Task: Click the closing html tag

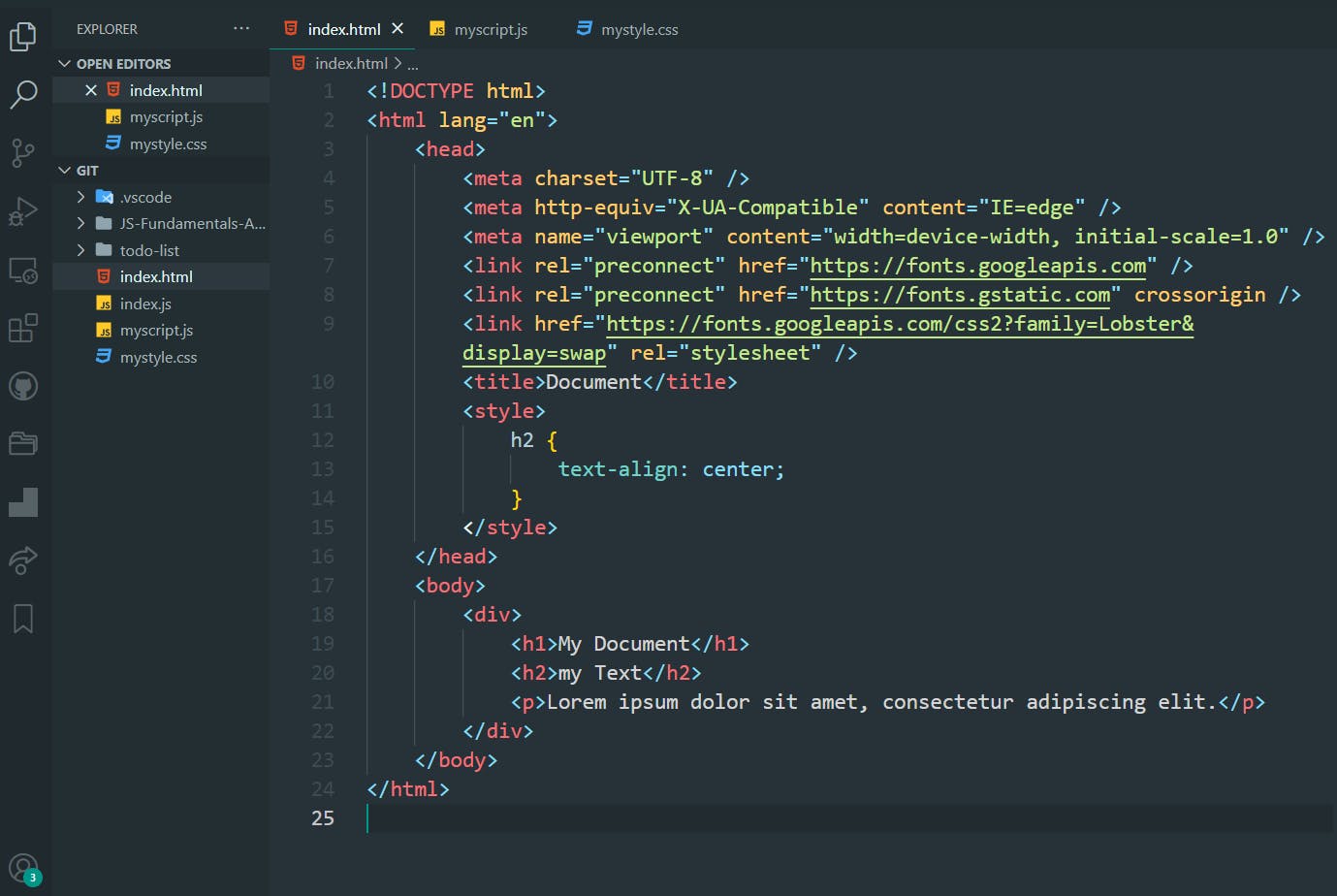Action: click(407, 789)
